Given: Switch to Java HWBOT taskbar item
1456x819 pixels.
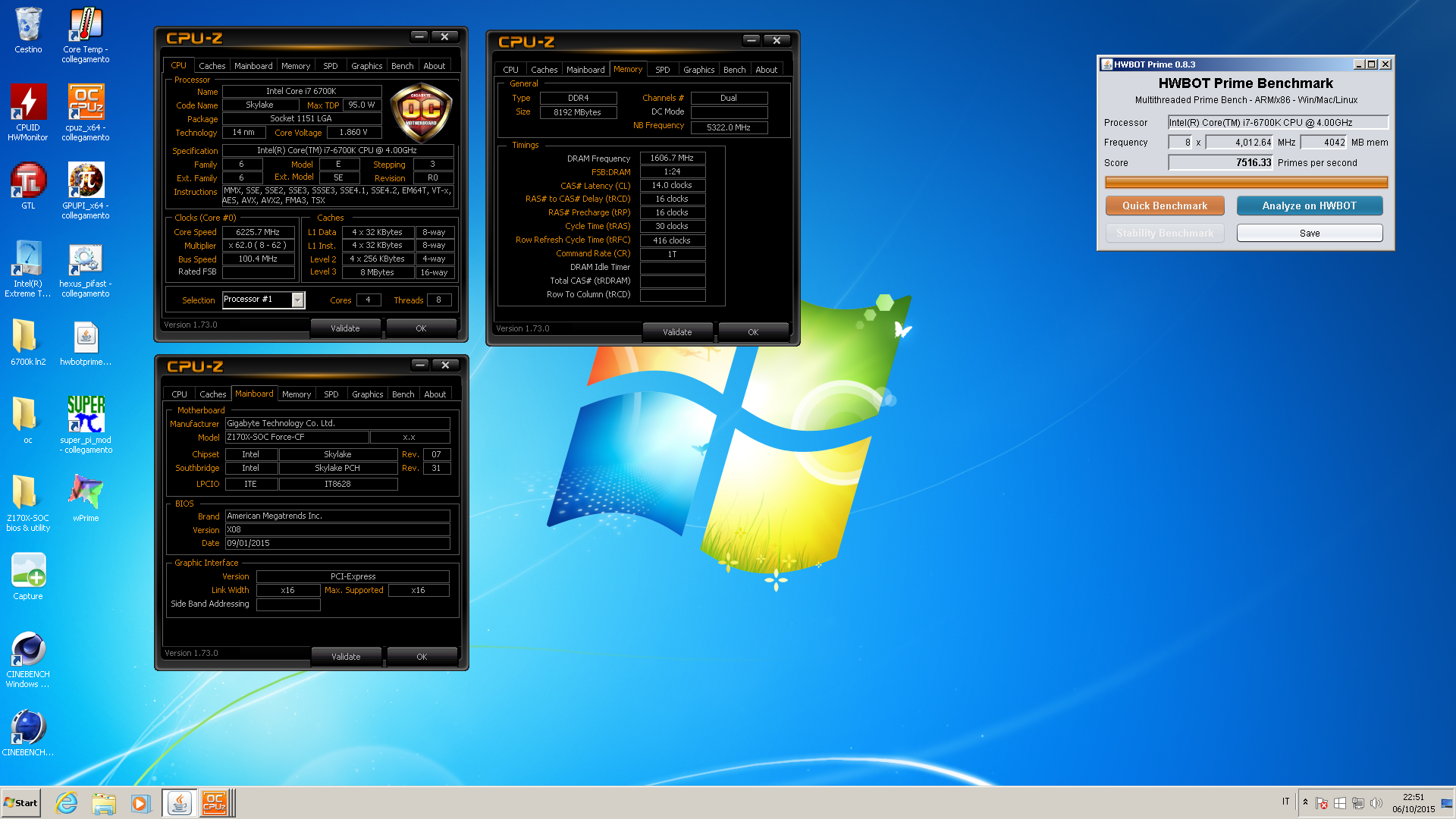Looking at the screenshot, I should pos(180,803).
